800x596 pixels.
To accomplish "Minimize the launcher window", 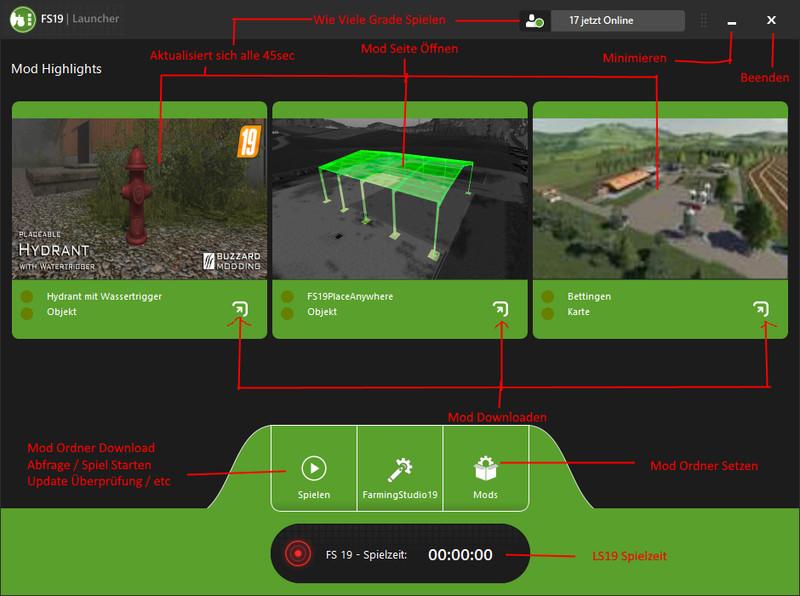I will pos(732,21).
